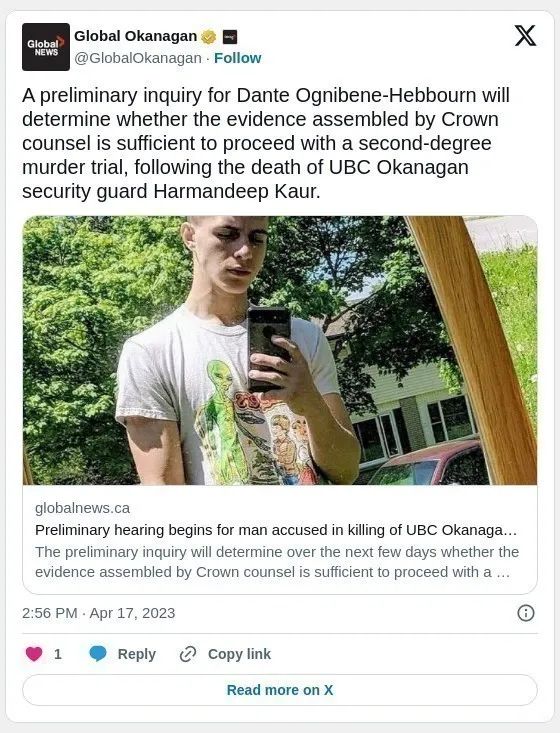This screenshot has height=733, width=560.
Task: Click the Global News profile avatar
Action: point(46,47)
